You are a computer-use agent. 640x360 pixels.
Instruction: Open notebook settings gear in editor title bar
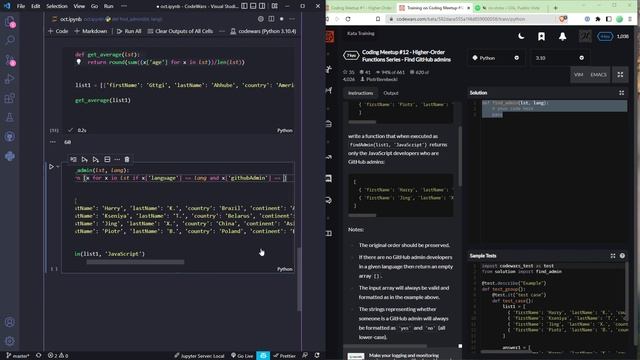[x=261, y=19]
